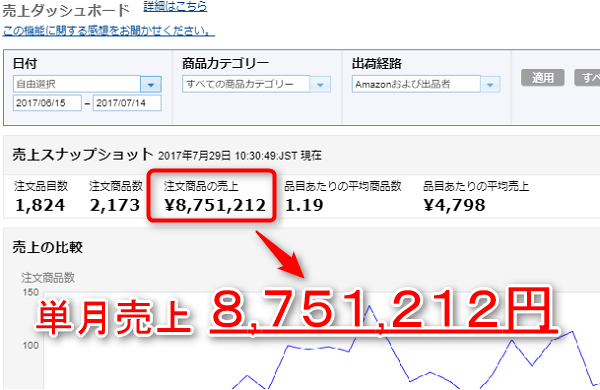Click the start date field 2017/06/15
The height and width of the screenshot is (390, 600).
[47, 103]
